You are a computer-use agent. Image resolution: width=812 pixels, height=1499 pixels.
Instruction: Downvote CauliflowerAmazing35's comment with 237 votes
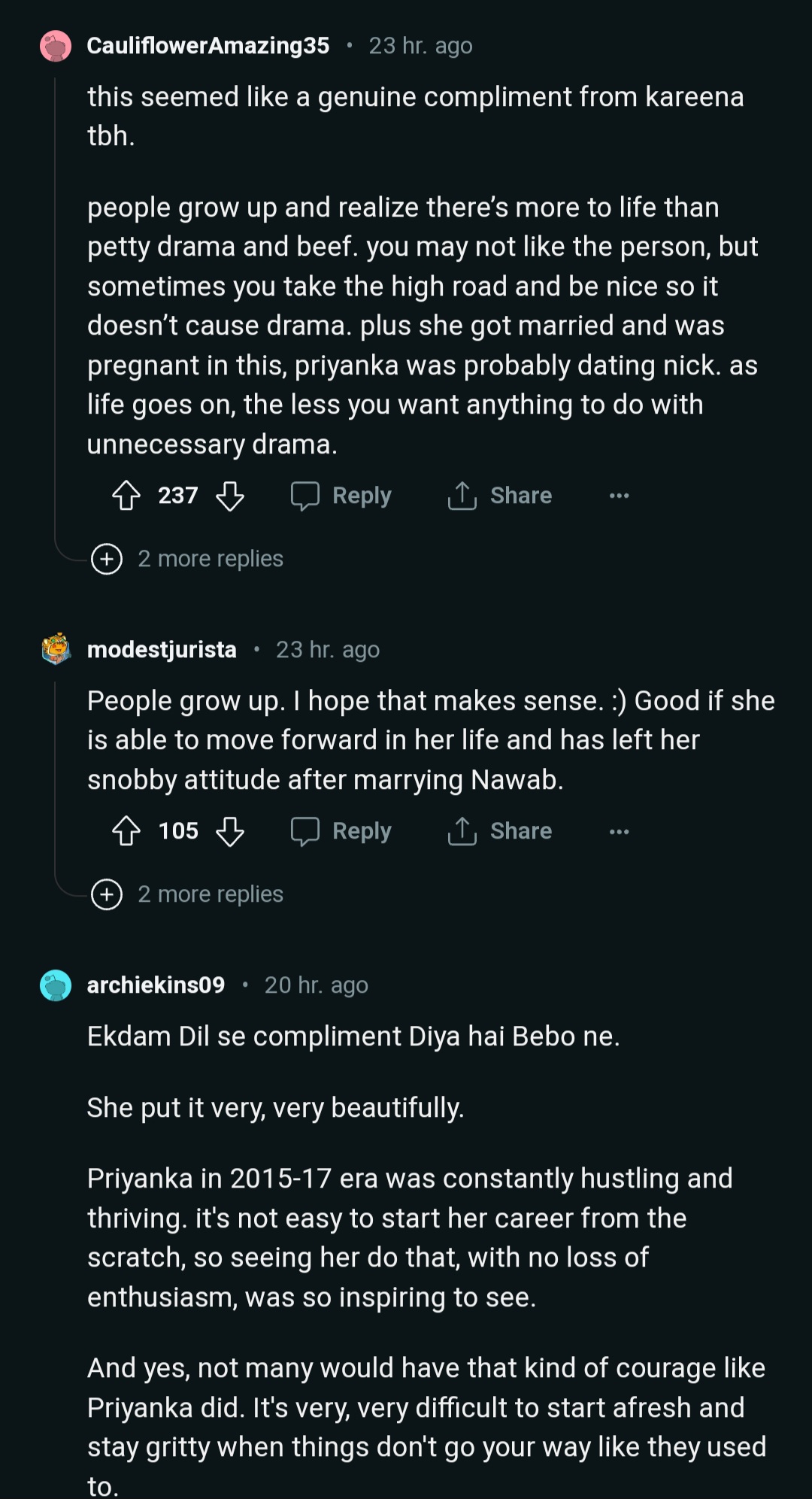point(230,496)
